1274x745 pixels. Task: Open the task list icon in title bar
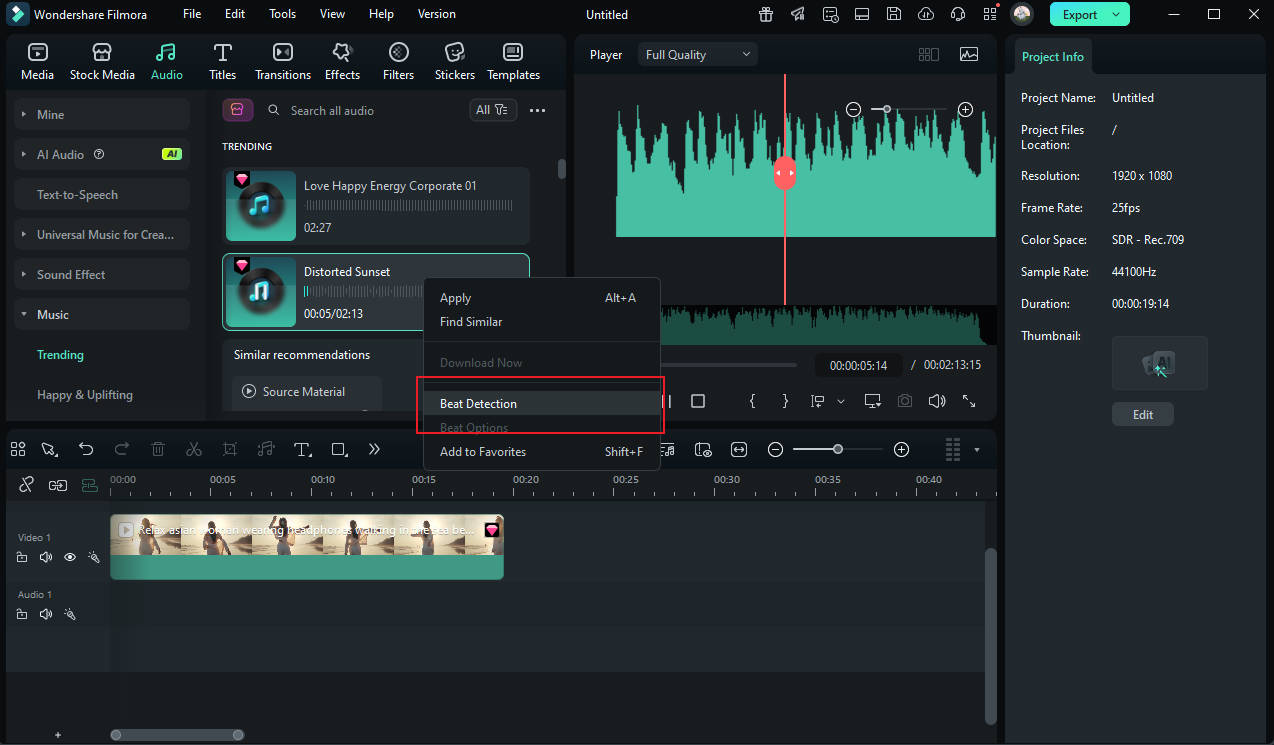point(830,14)
